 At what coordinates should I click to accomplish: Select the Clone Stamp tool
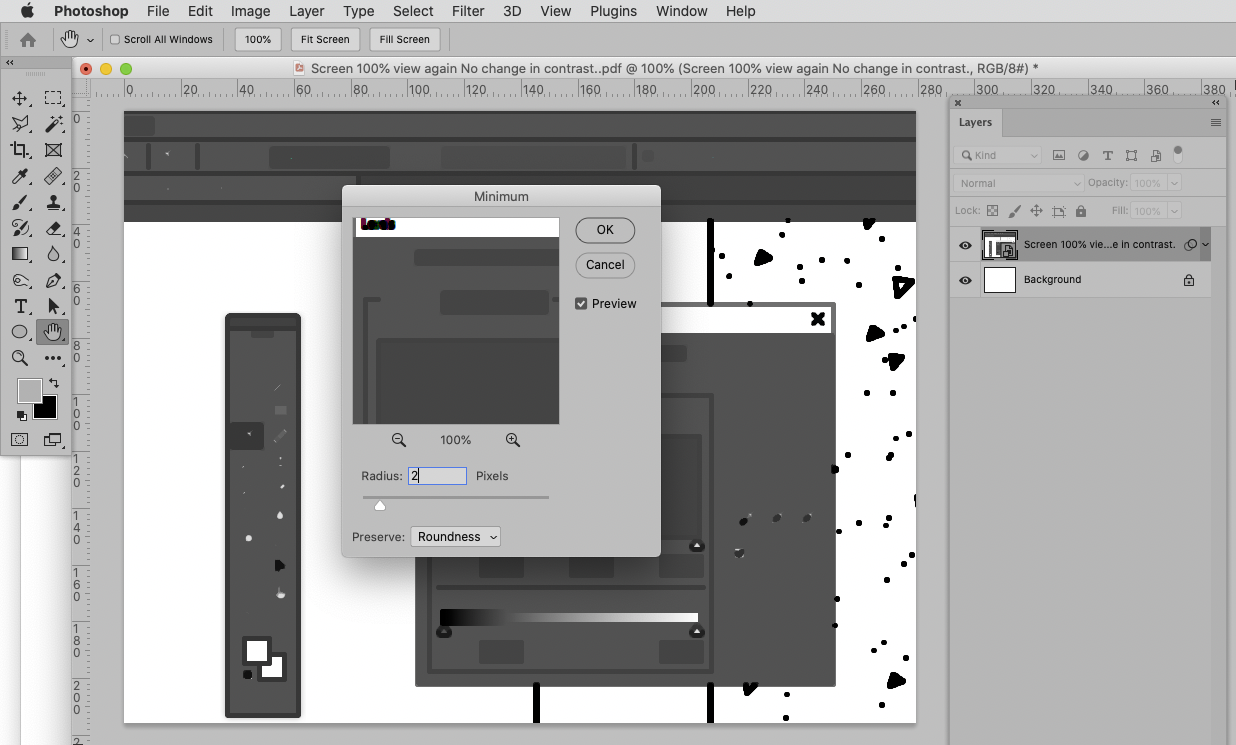[x=54, y=203]
